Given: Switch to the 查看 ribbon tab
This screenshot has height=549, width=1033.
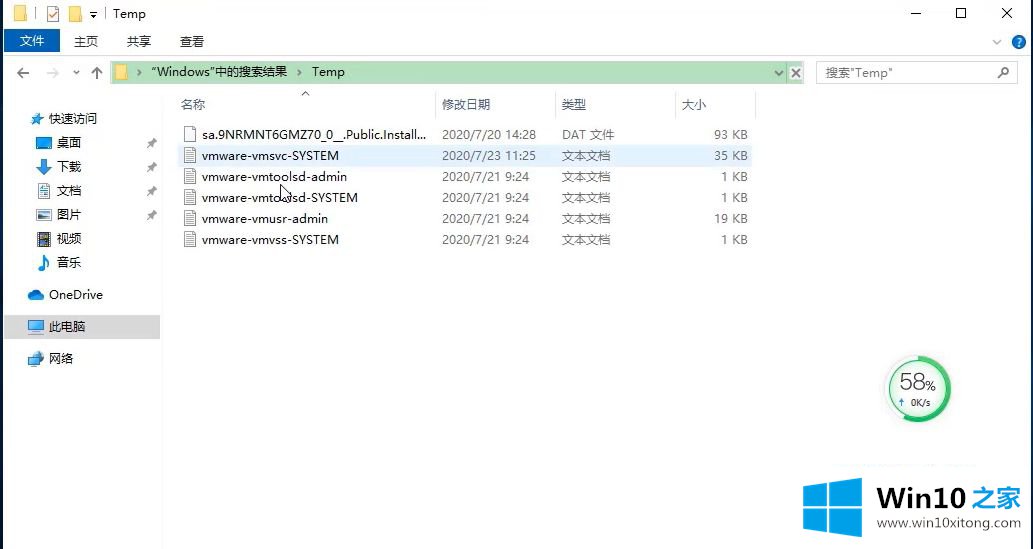Looking at the screenshot, I should (191, 41).
